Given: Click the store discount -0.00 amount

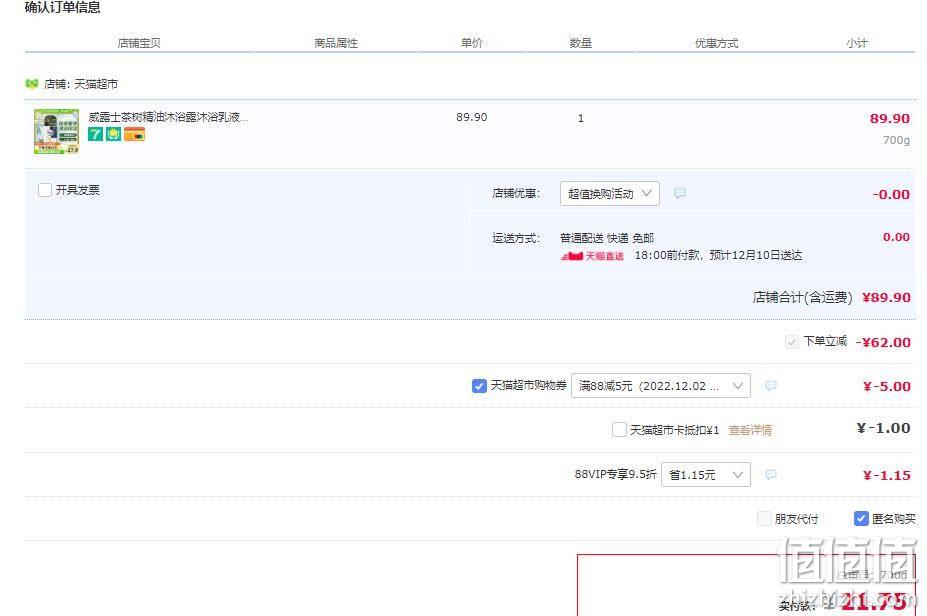Looking at the screenshot, I should click(x=891, y=194).
